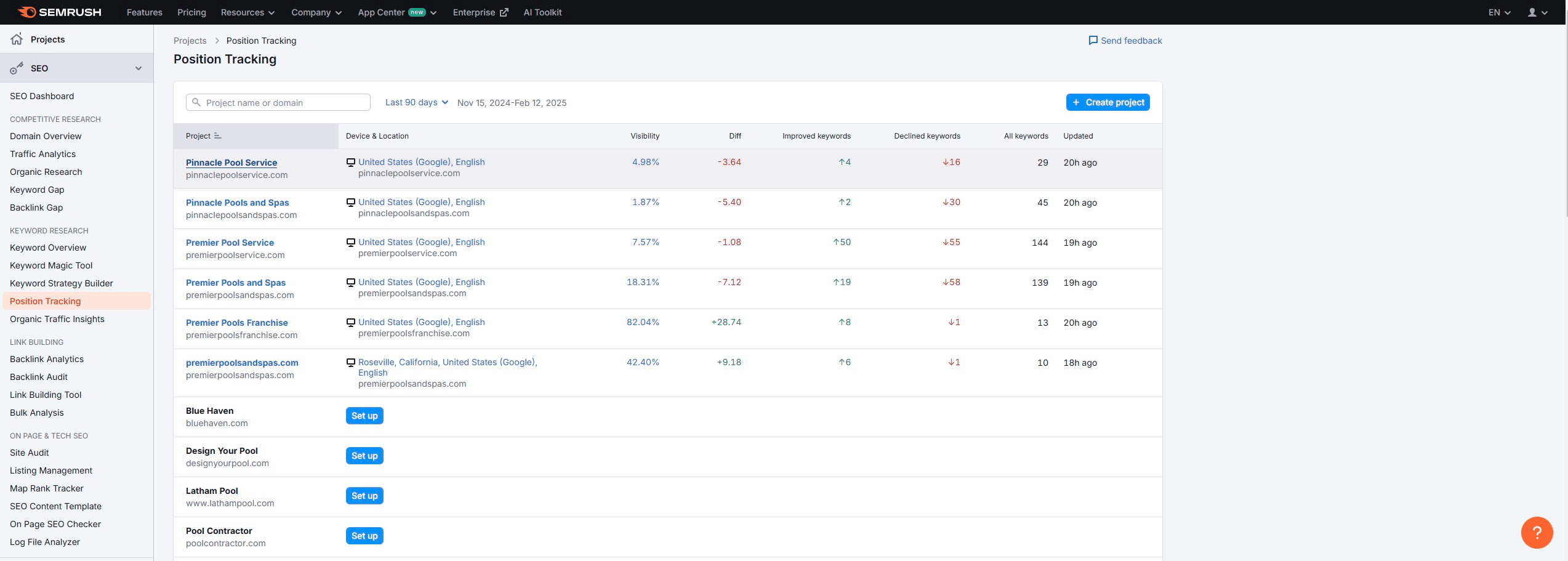The height and width of the screenshot is (561, 1568).
Task: Set up tracking for Blue Haven
Action: pos(364,416)
